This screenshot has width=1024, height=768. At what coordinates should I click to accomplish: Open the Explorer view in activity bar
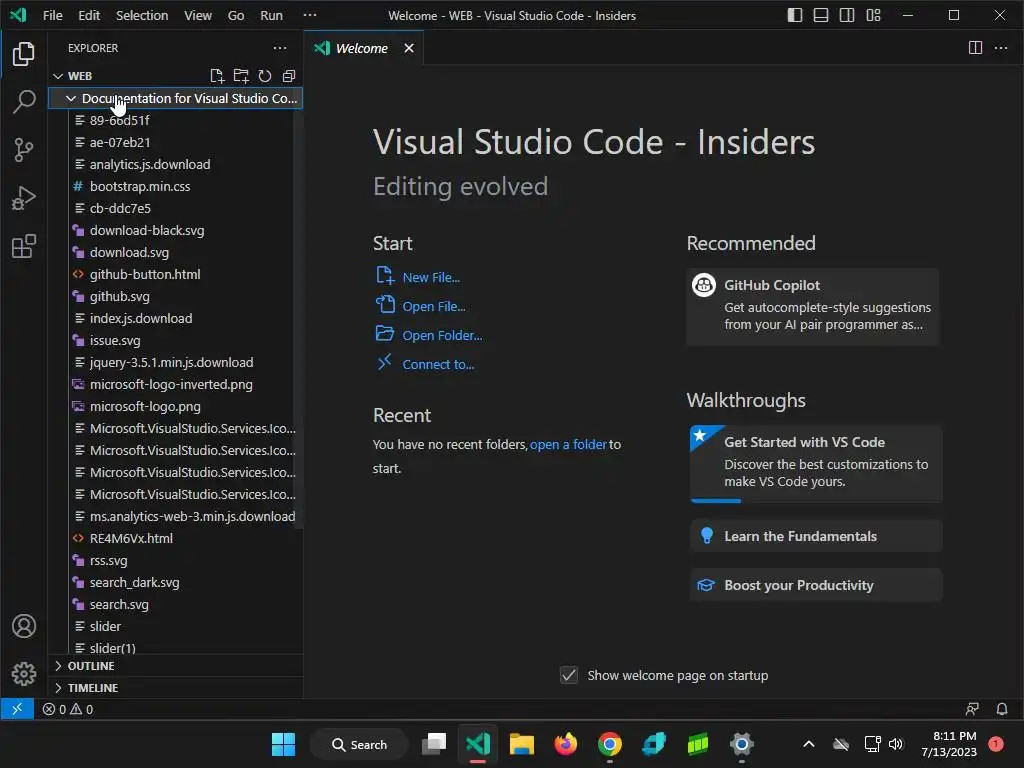(x=24, y=54)
